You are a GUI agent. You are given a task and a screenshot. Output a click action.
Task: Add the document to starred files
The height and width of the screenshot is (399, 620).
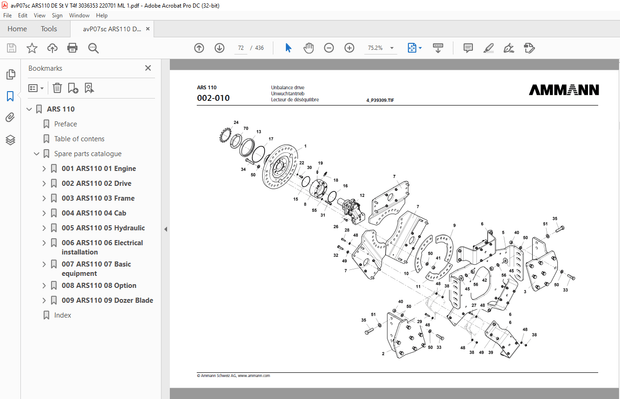(32, 48)
